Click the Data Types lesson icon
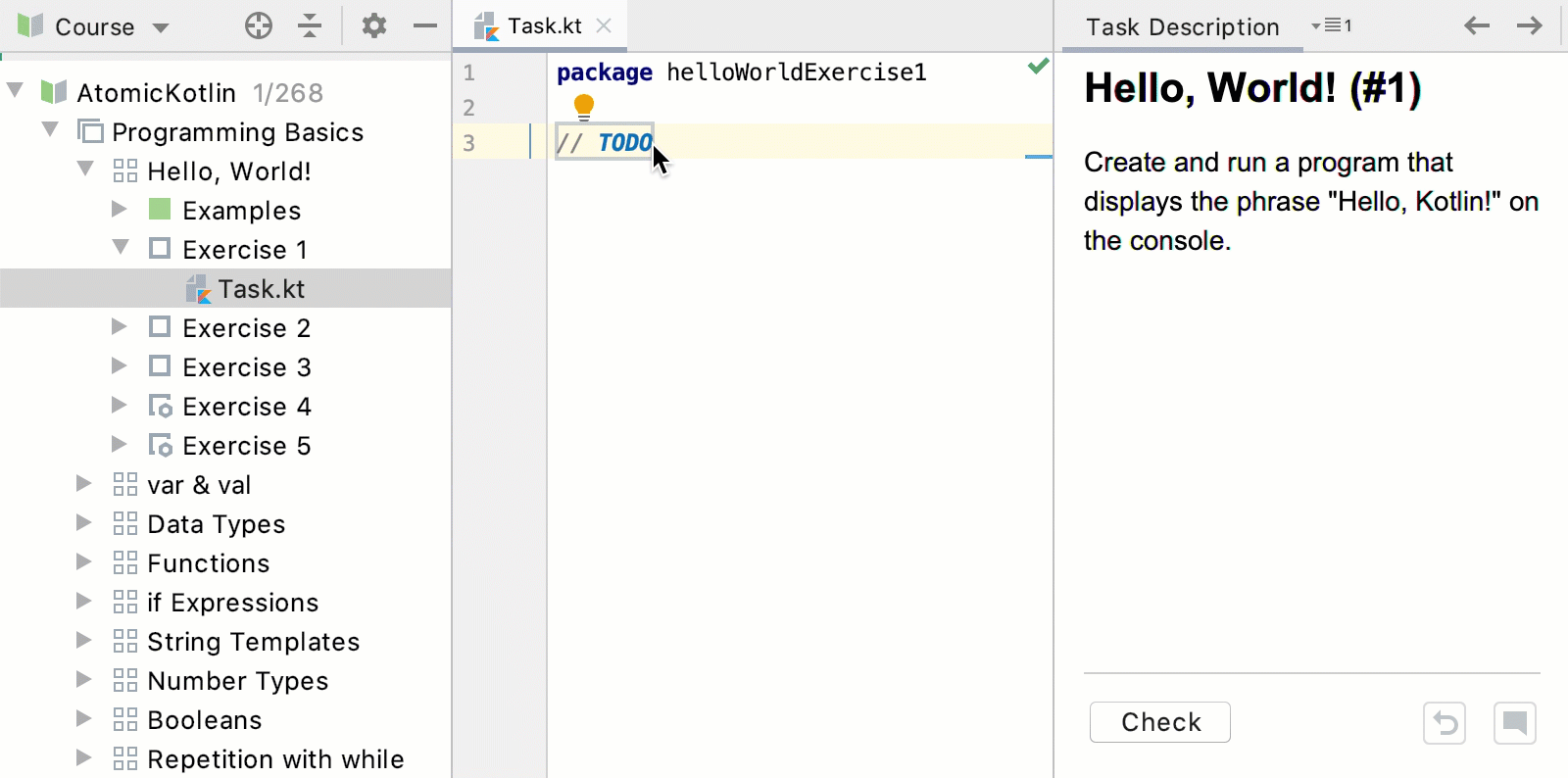This screenshot has height=778, width=1568. (125, 523)
